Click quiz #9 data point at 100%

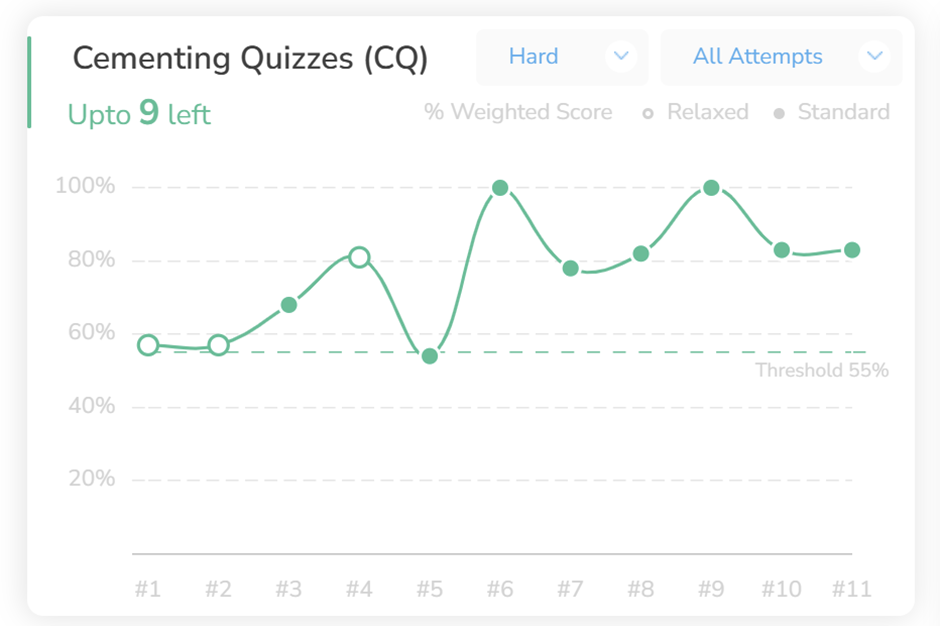tap(711, 188)
